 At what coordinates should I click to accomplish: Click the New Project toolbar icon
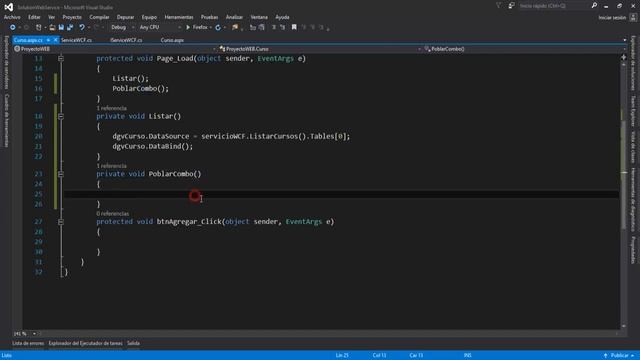click(x=39, y=27)
